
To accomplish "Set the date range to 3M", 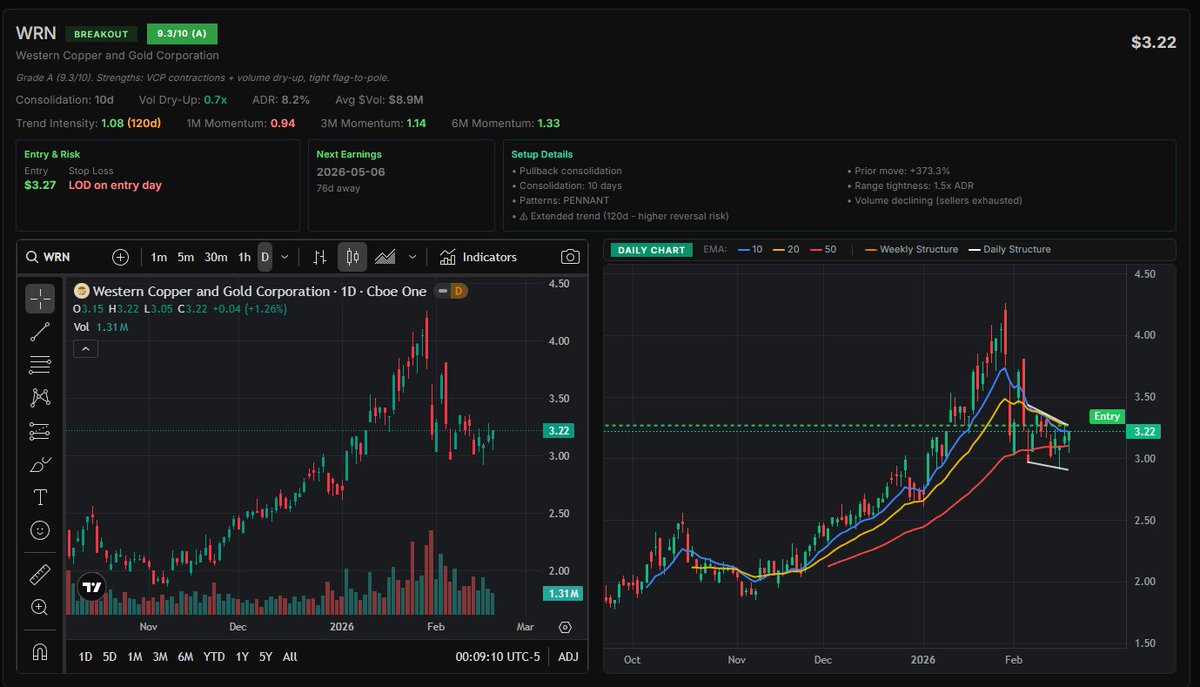I will click(x=160, y=657).
